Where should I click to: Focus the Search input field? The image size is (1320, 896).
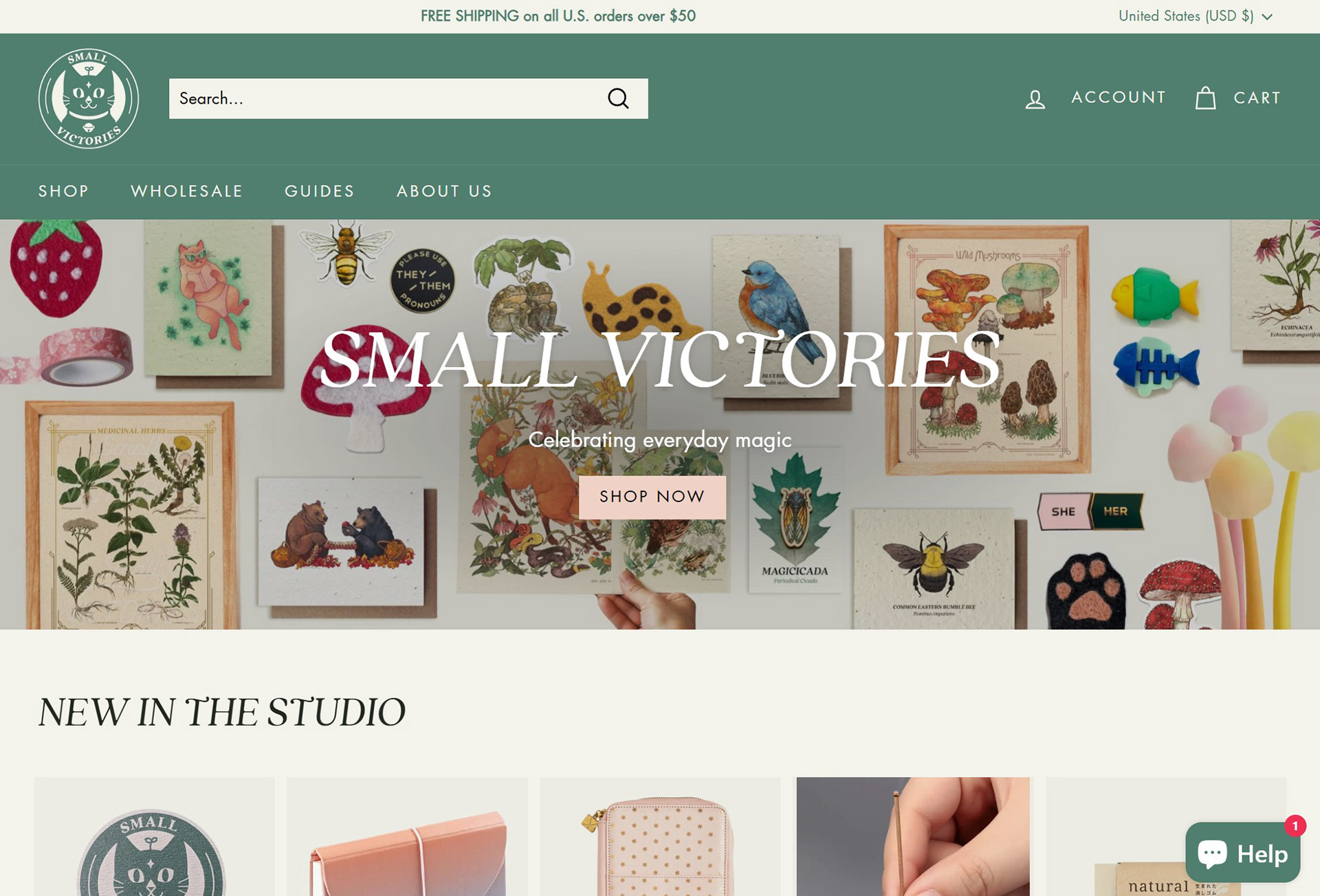(385, 98)
